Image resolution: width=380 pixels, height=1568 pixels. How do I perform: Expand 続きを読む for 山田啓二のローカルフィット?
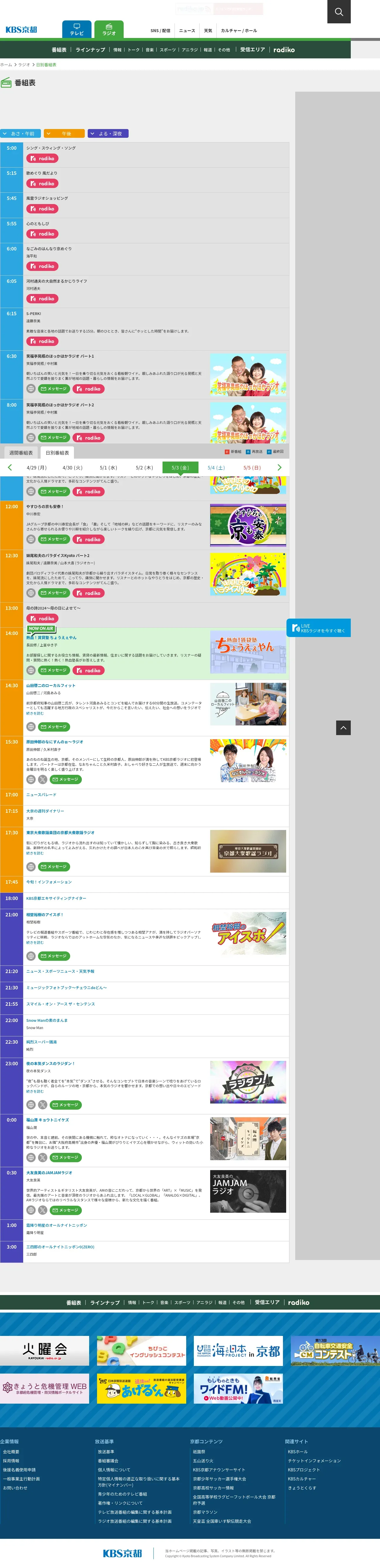(x=35, y=713)
